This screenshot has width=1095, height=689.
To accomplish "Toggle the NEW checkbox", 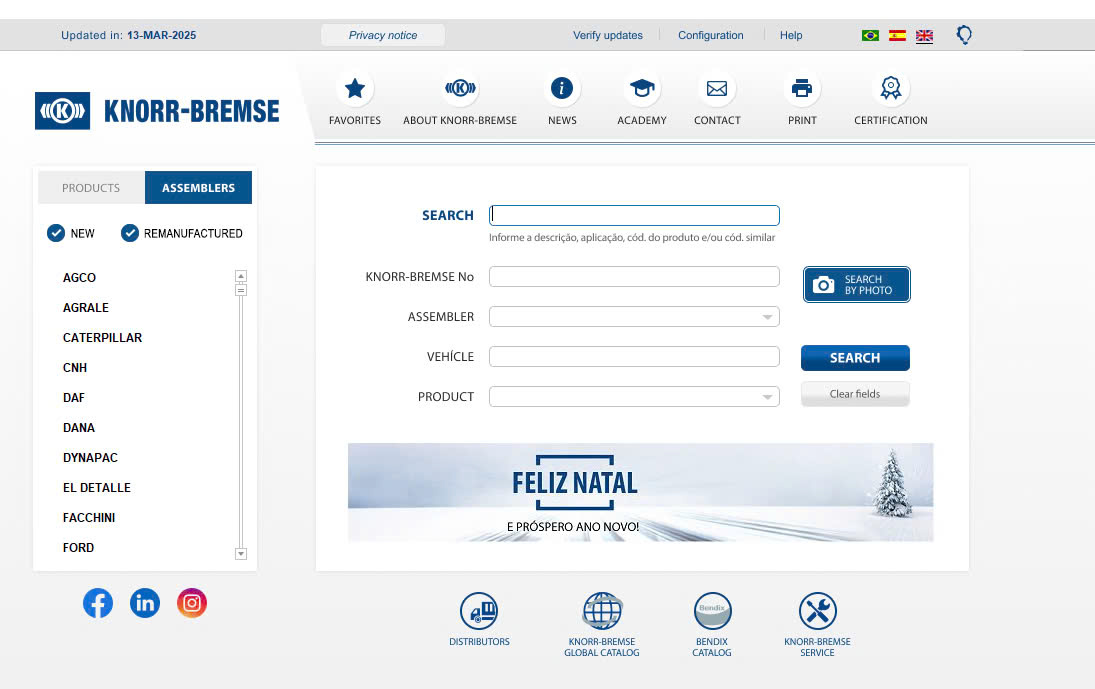I will [x=56, y=233].
